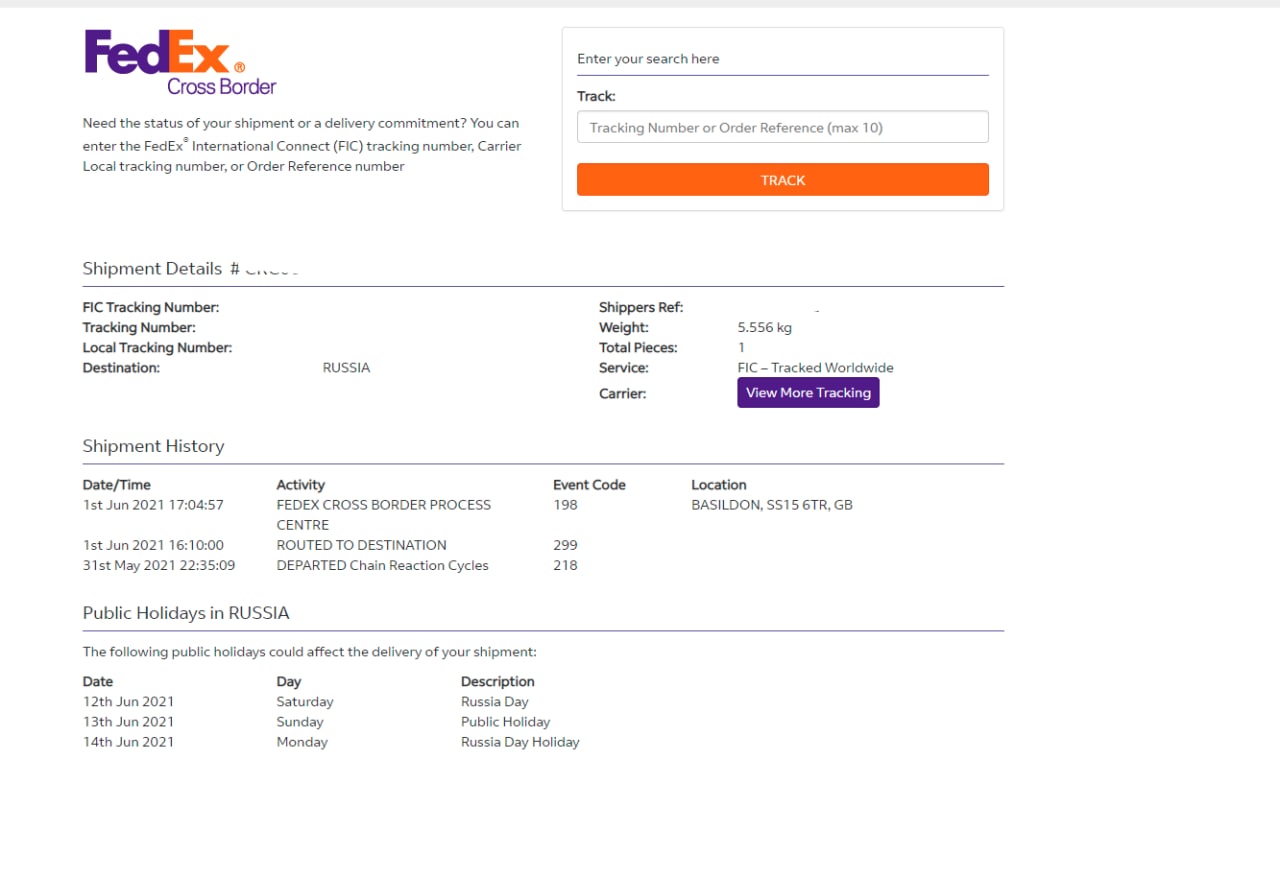
Task: Click the 1st Jun 2021 17:04:57 timestamp
Action: [153, 505]
